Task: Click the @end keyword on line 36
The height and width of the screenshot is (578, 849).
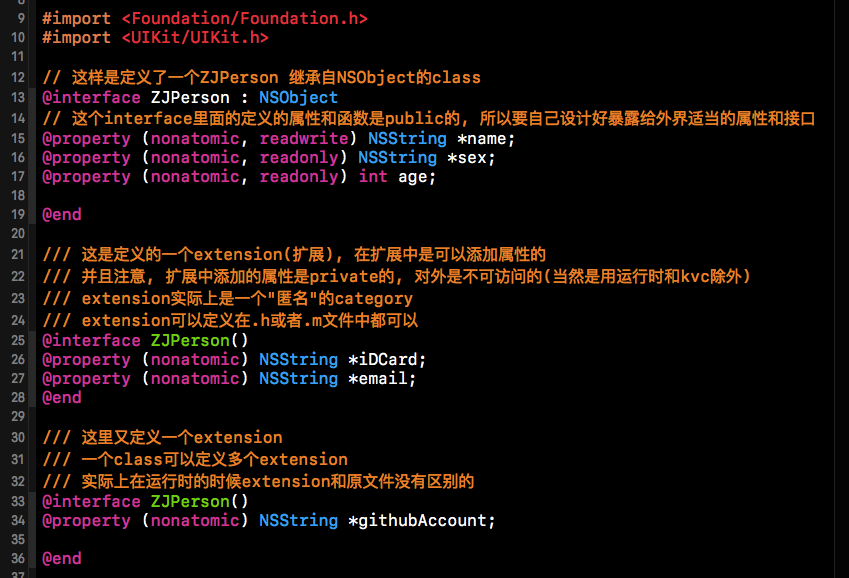Action: click(x=62, y=559)
